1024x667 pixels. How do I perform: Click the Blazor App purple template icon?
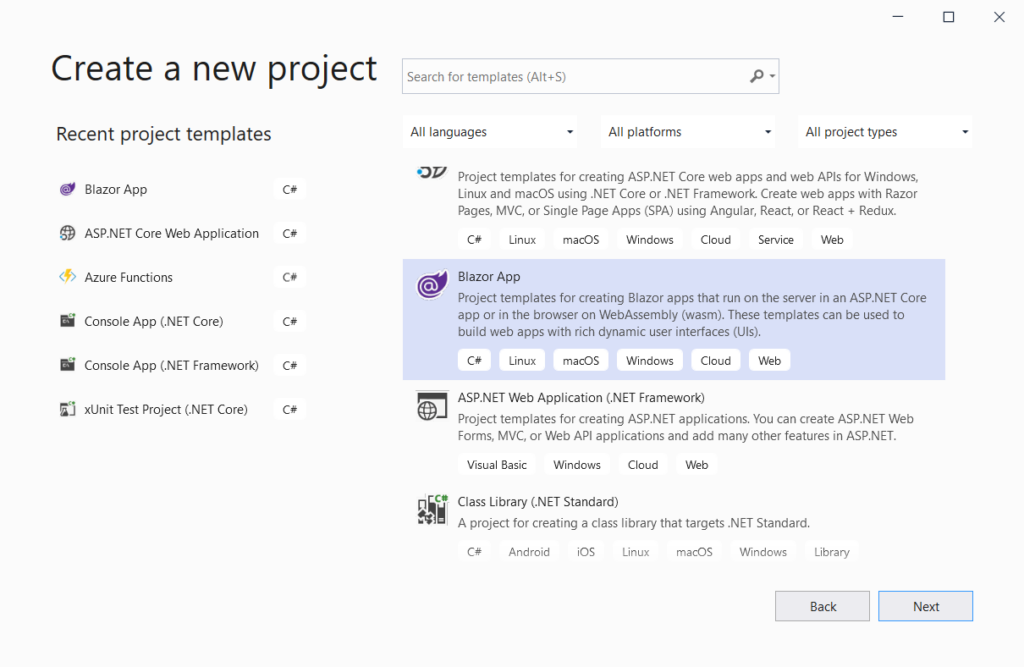click(x=431, y=285)
